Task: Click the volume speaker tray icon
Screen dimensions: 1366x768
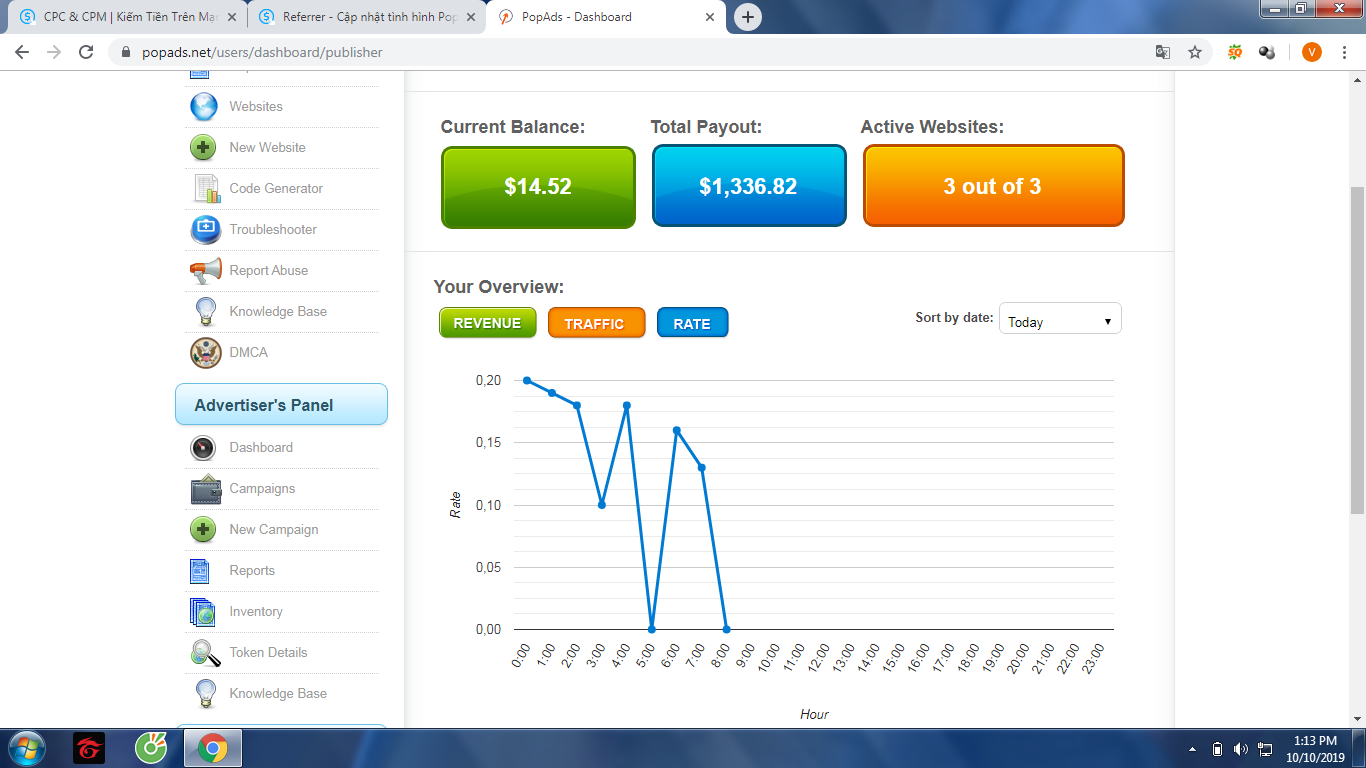Action: [x=1241, y=749]
